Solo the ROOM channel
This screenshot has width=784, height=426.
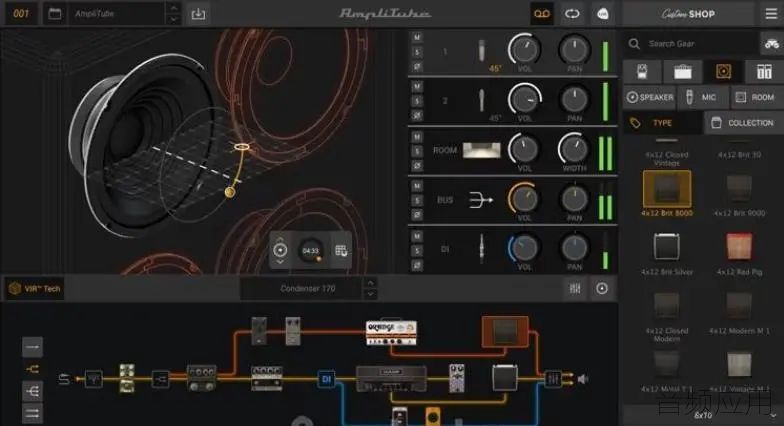coord(417,150)
